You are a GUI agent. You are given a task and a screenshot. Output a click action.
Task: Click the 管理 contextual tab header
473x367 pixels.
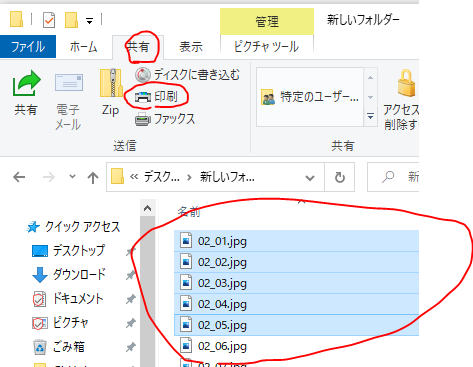(267, 22)
